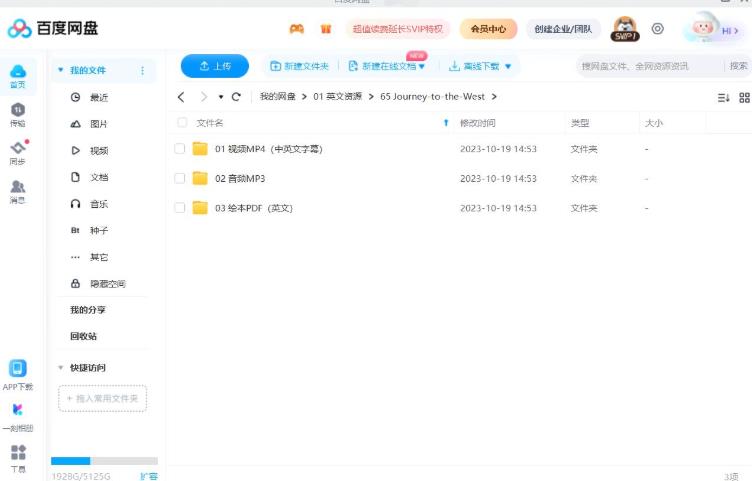
Task: Focus the 搜网盘文件 search field
Action: click(650, 66)
